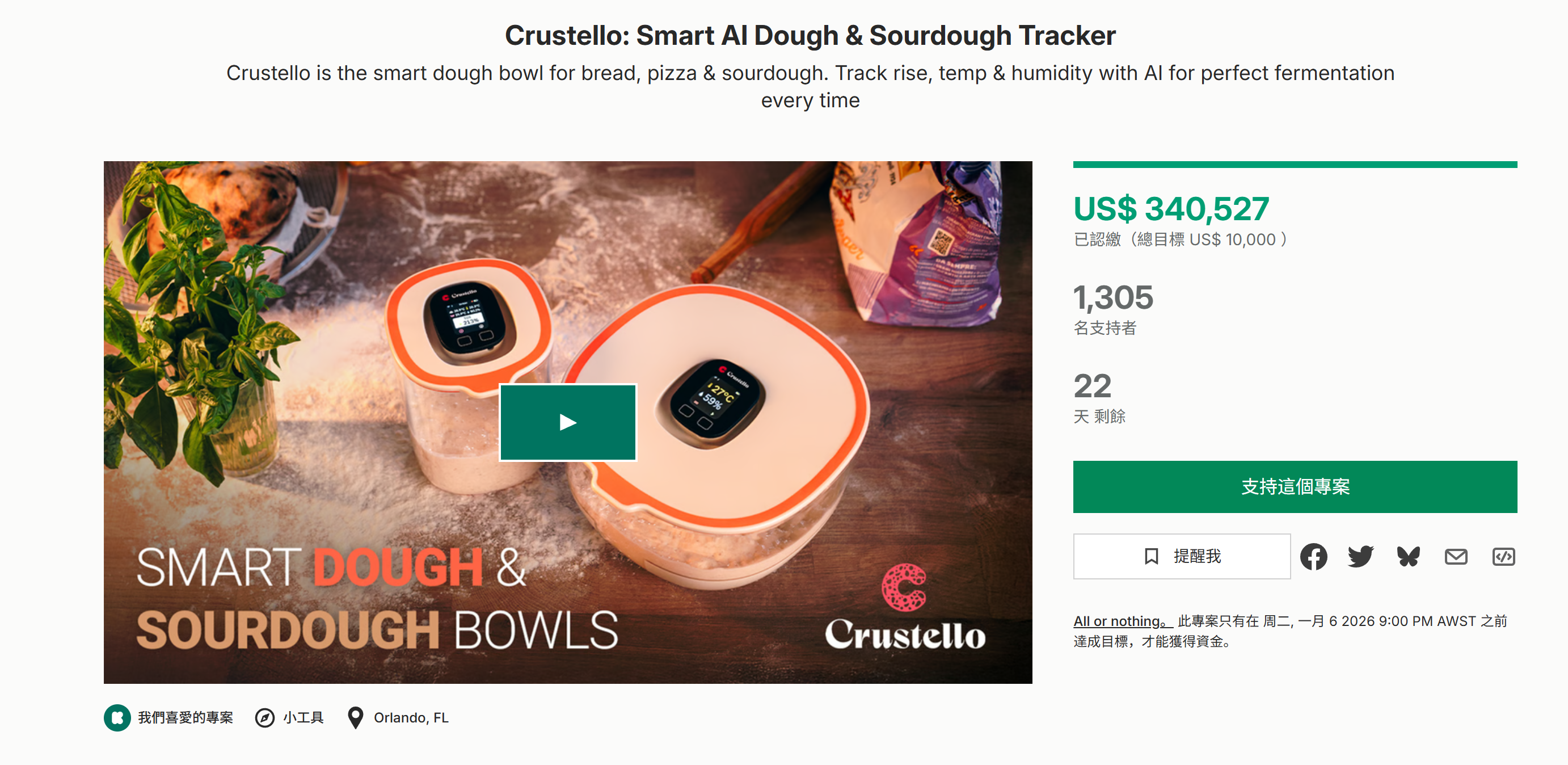Open the 小工具 category page

pyautogui.click(x=302, y=717)
